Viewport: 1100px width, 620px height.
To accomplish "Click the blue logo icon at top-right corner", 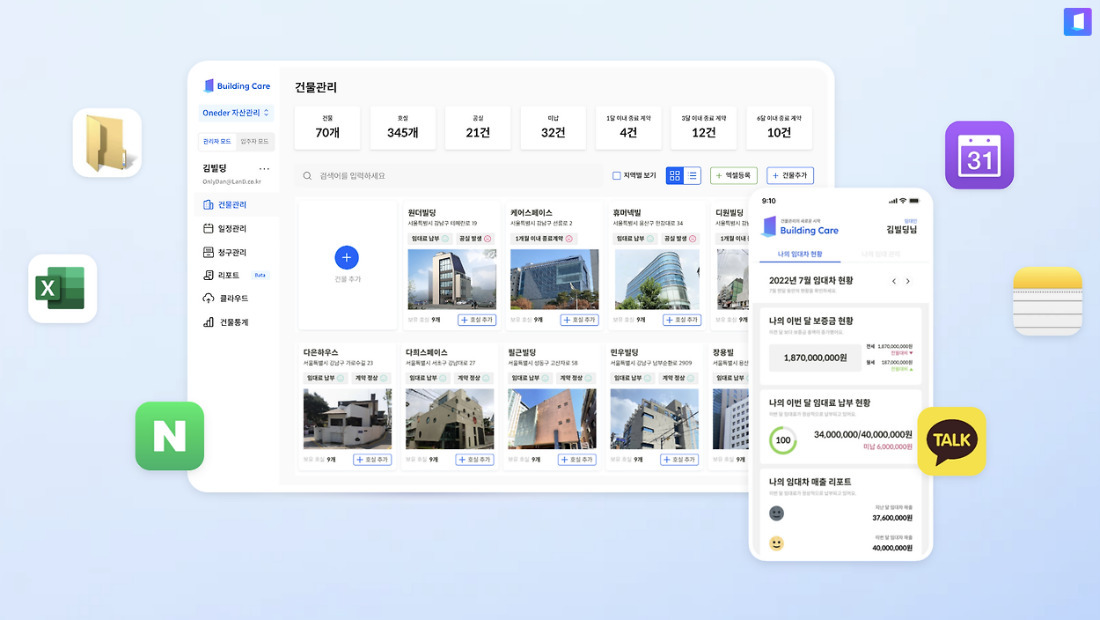I will [1078, 21].
